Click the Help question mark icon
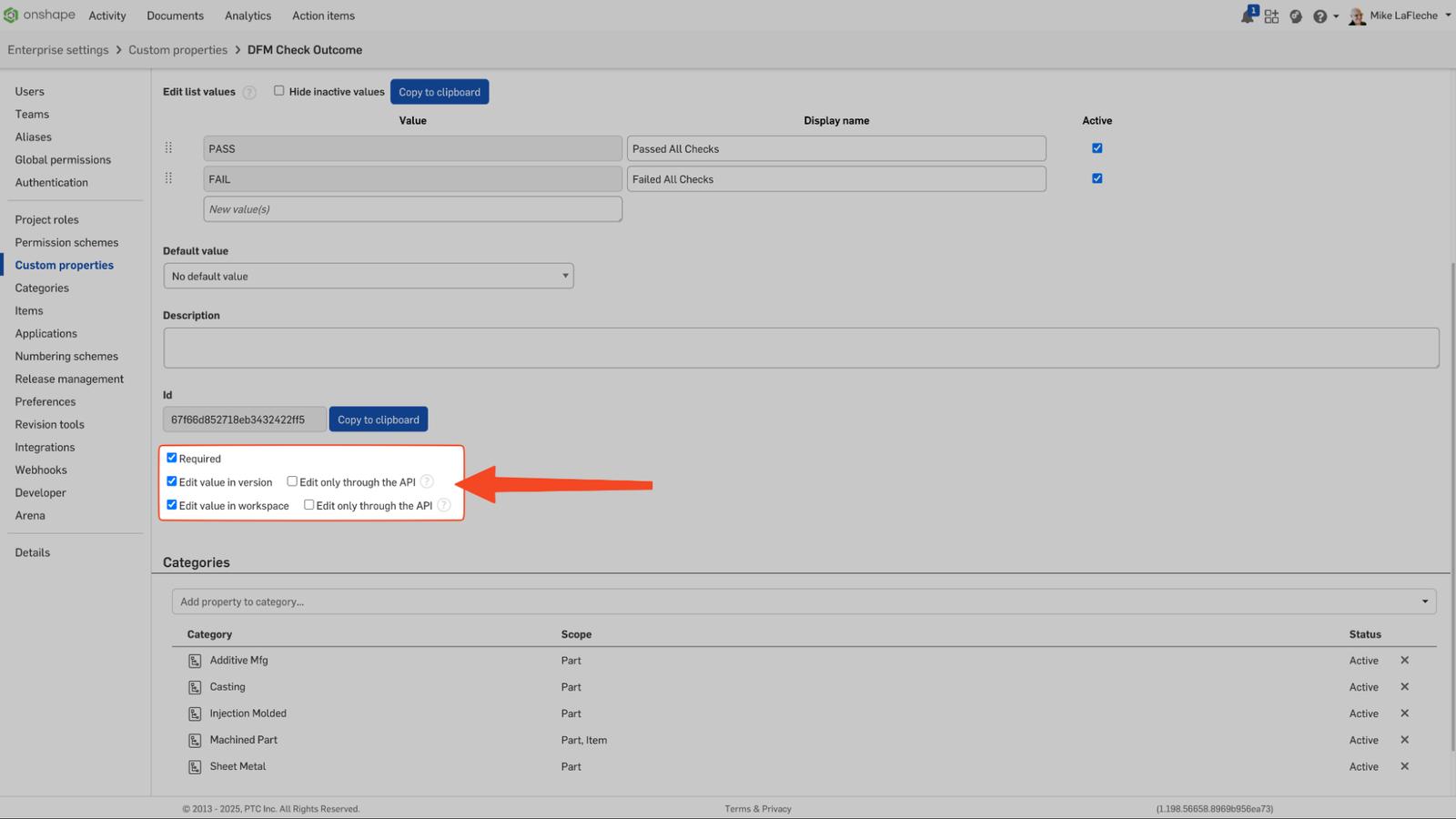Screen dimensions: 1456x819 click(x=1321, y=15)
